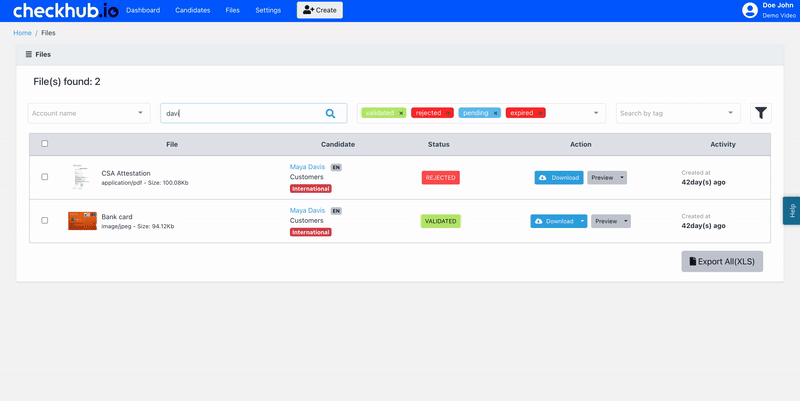
Task: Open the Search by tag dropdown
Action: click(x=731, y=114)
